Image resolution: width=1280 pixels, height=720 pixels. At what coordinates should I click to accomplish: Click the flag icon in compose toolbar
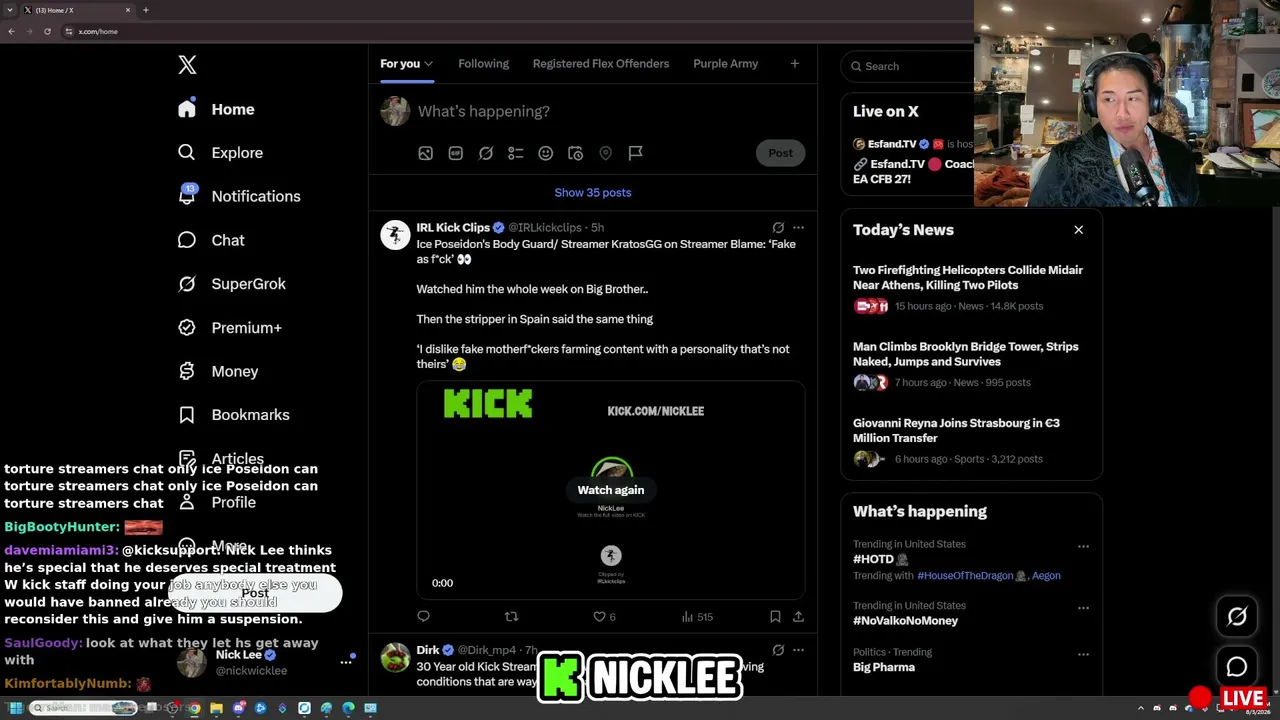click(x=636, y=153)
